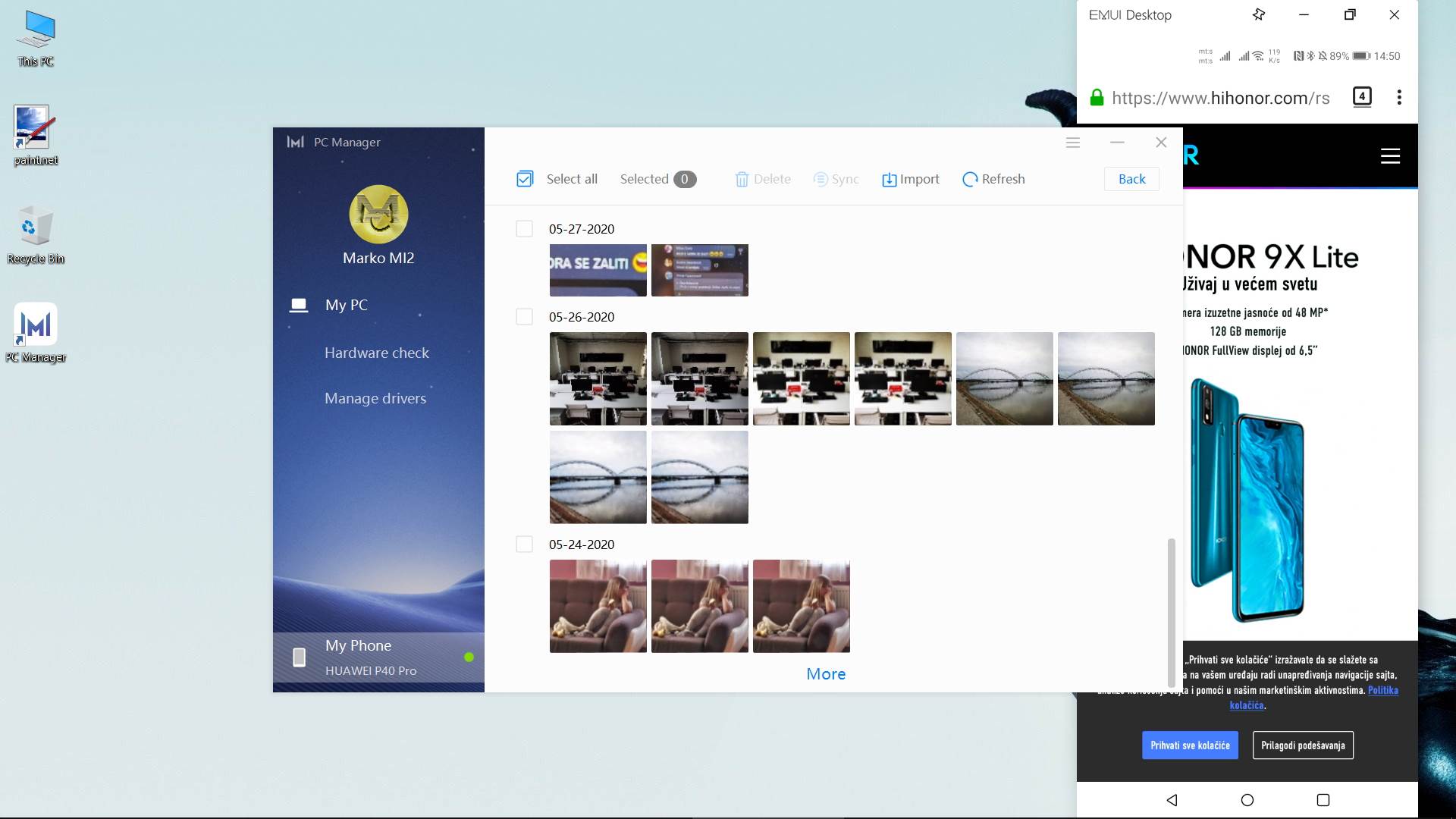This screenshot has width=1456, height=819.
Task: Check the 05-27-2020 date group checkbox
Action: click(524, 229)
